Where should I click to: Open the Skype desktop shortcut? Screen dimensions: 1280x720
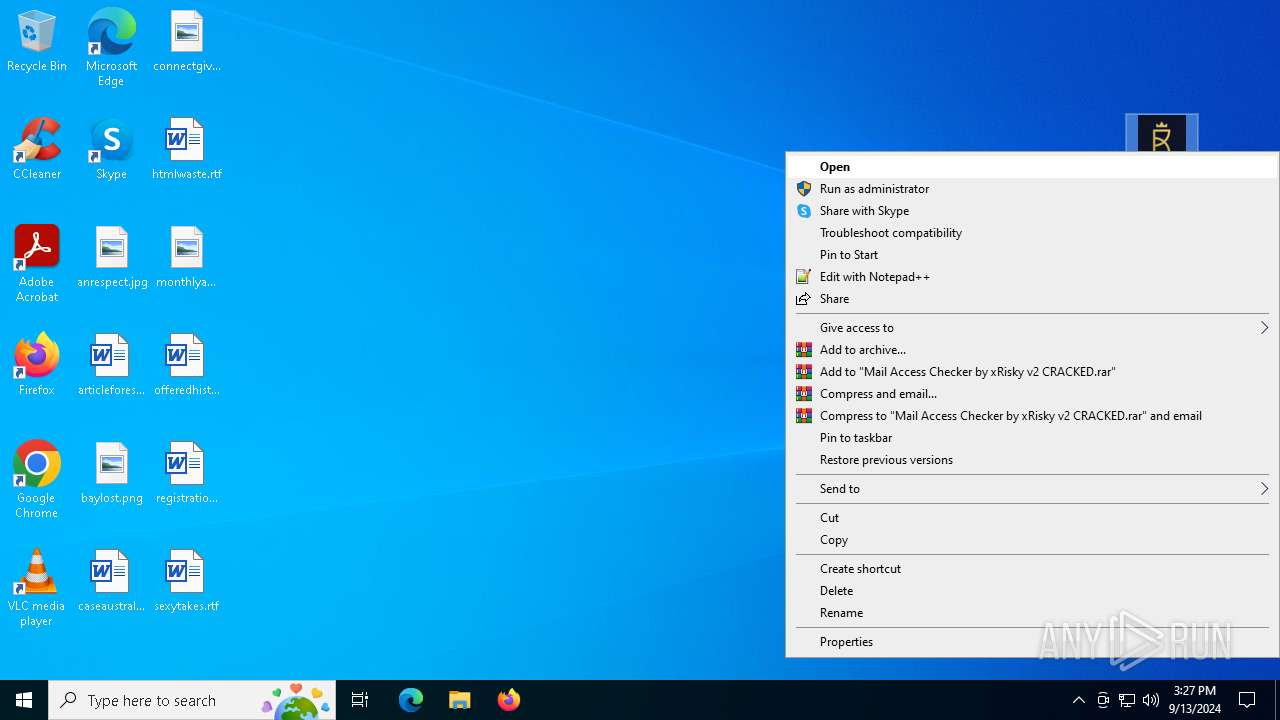coord(111,150)
